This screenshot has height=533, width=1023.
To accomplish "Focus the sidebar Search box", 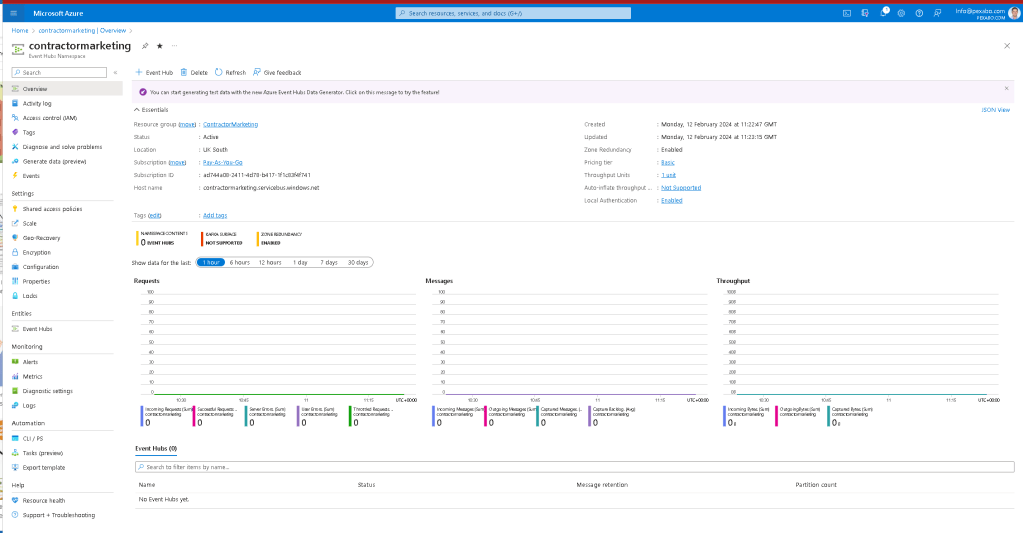I will point(59,72).
